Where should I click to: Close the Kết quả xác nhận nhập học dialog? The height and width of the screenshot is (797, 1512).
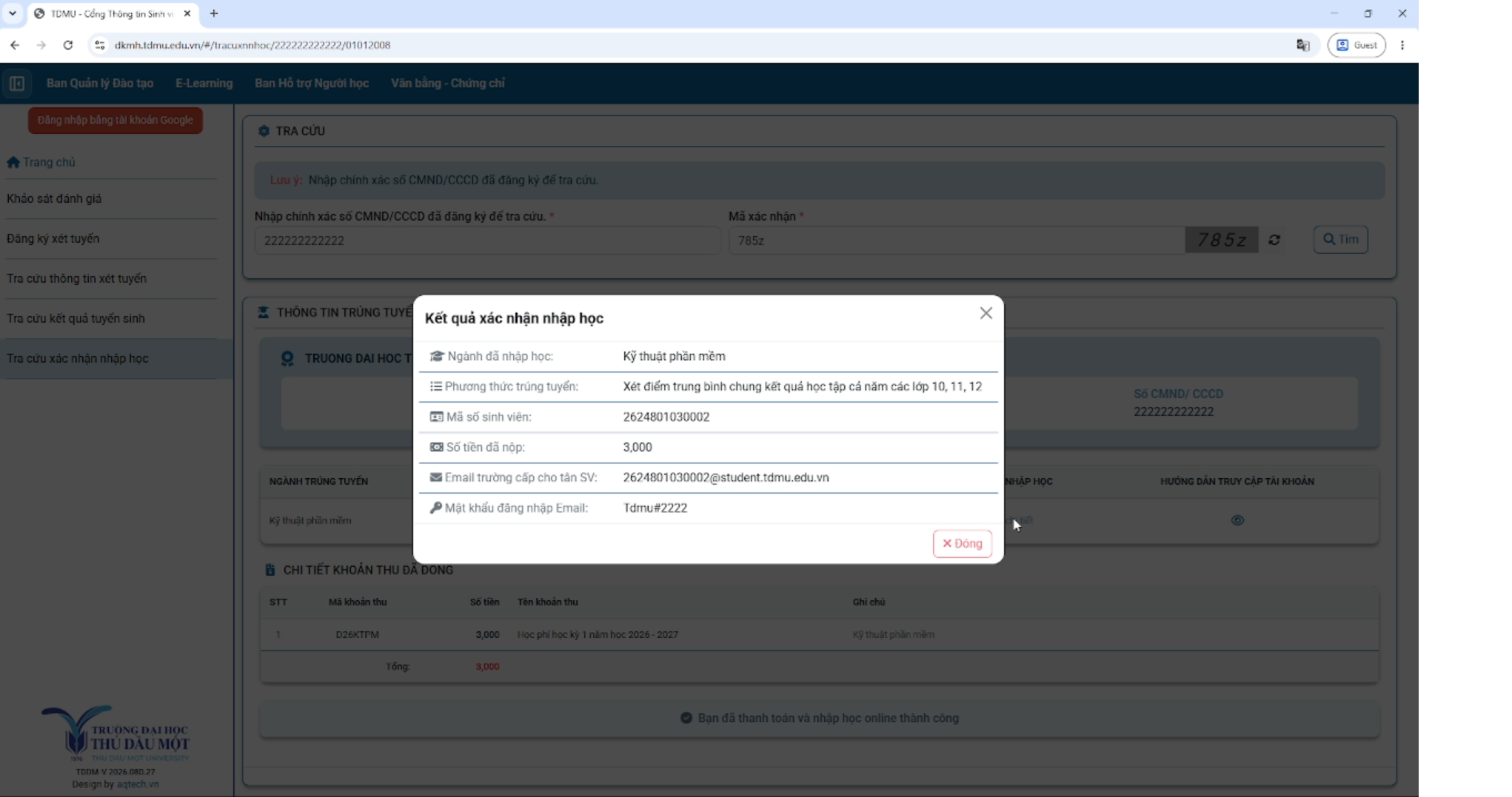coord(986,313)
